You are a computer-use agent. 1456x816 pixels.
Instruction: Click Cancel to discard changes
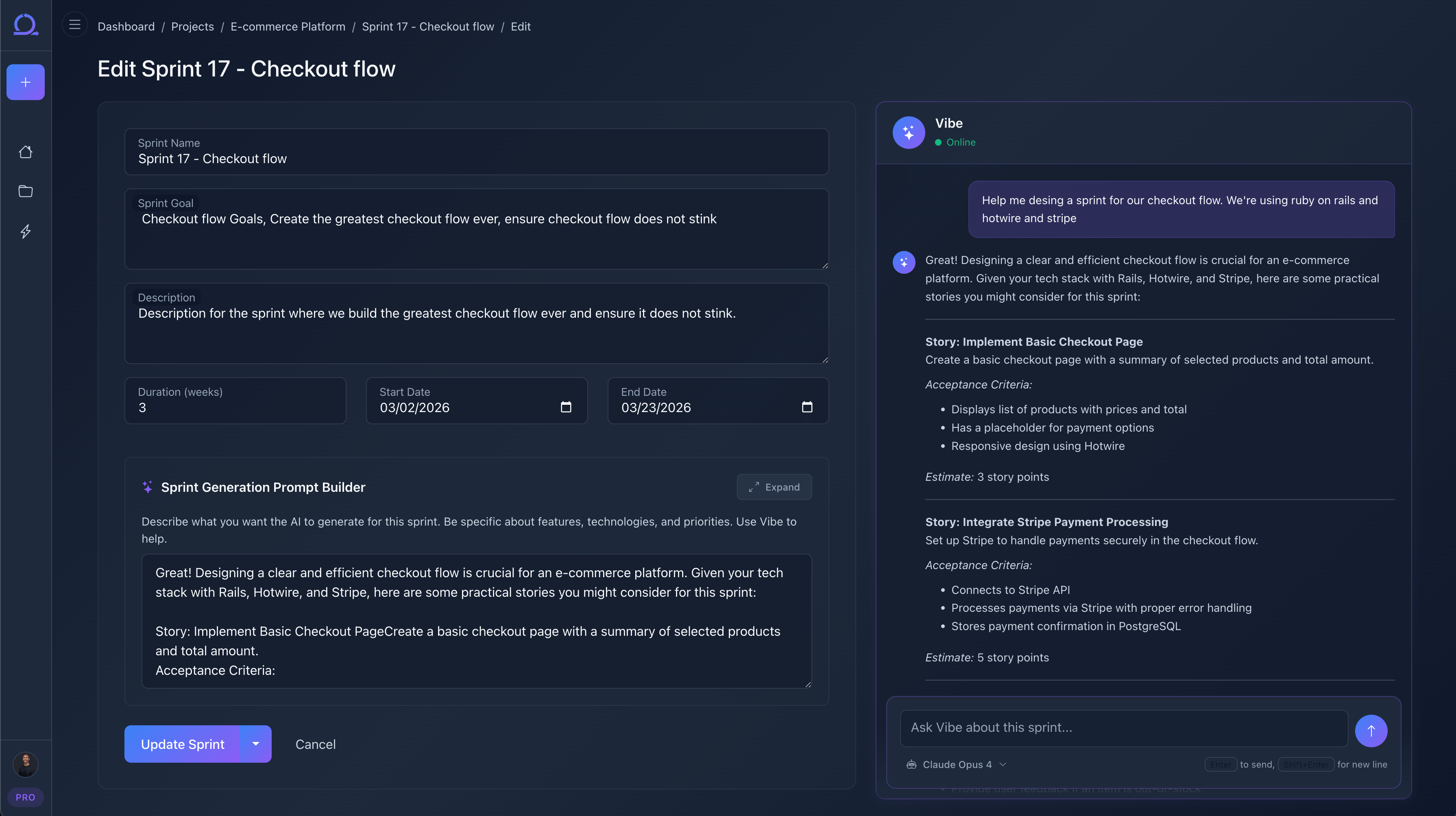click(315, 744)
